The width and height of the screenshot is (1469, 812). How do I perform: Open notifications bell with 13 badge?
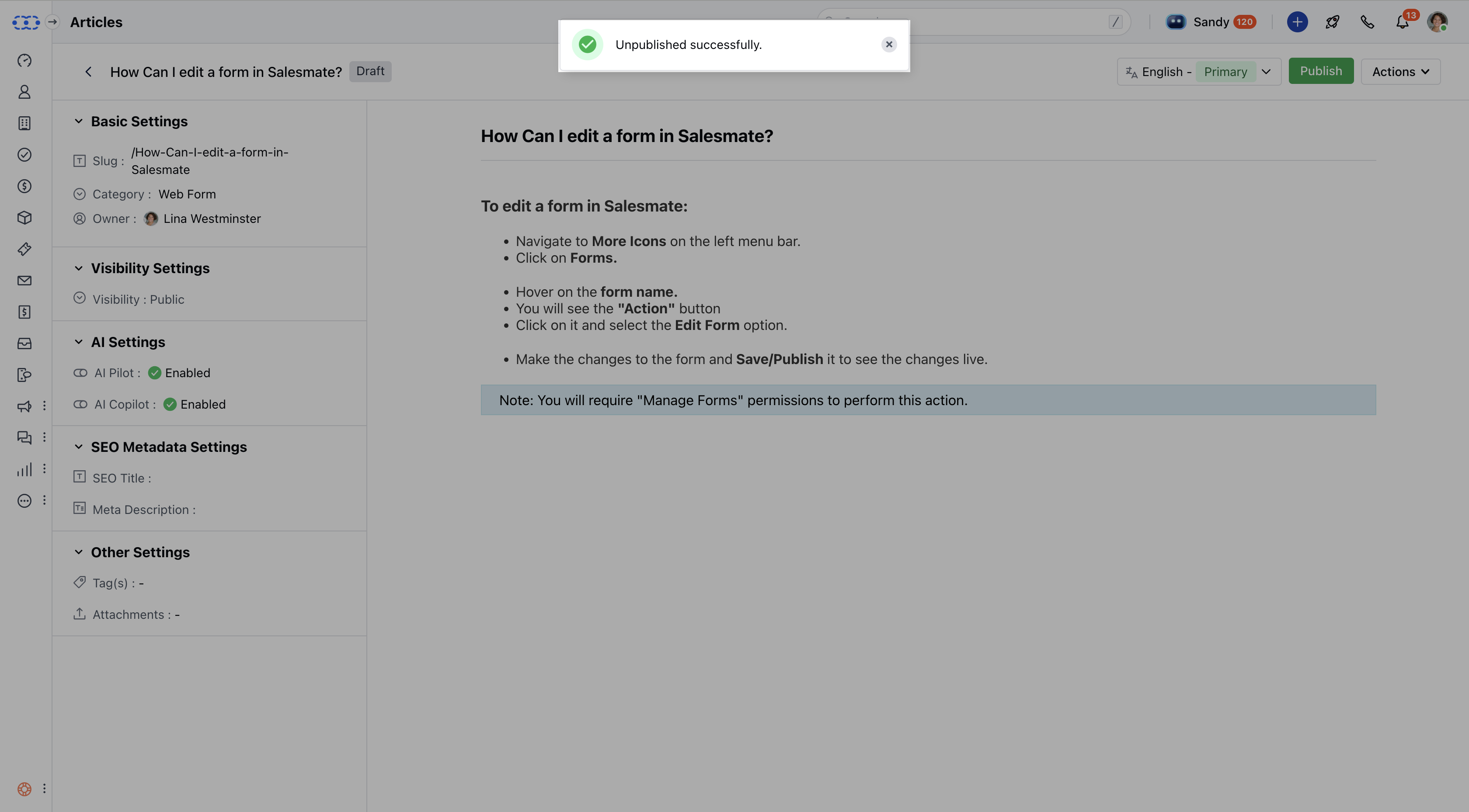click(x=1402, y=22)
